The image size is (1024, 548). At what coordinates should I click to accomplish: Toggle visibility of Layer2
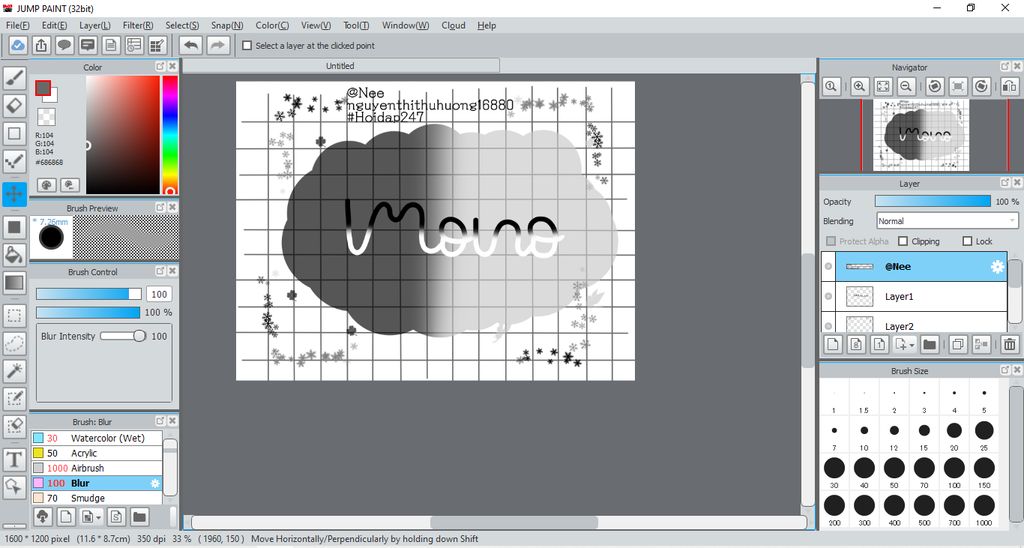828,326
